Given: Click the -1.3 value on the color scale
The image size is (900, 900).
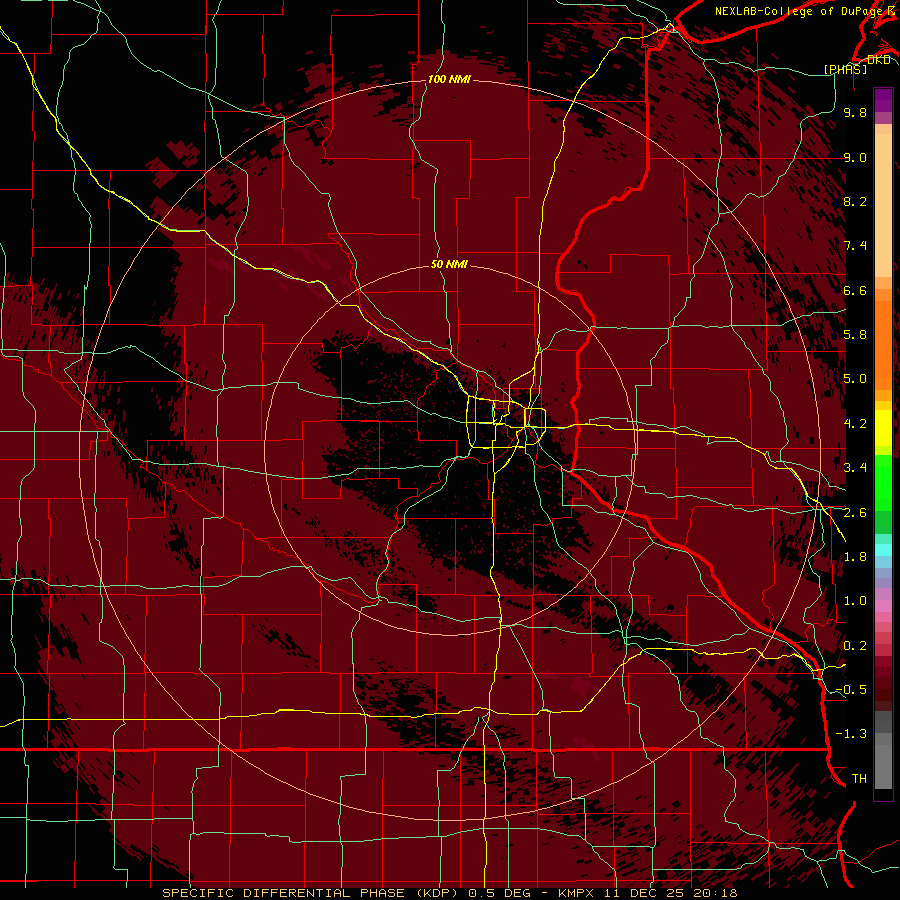Looking at the screenshot, I should tap(851, 735).
